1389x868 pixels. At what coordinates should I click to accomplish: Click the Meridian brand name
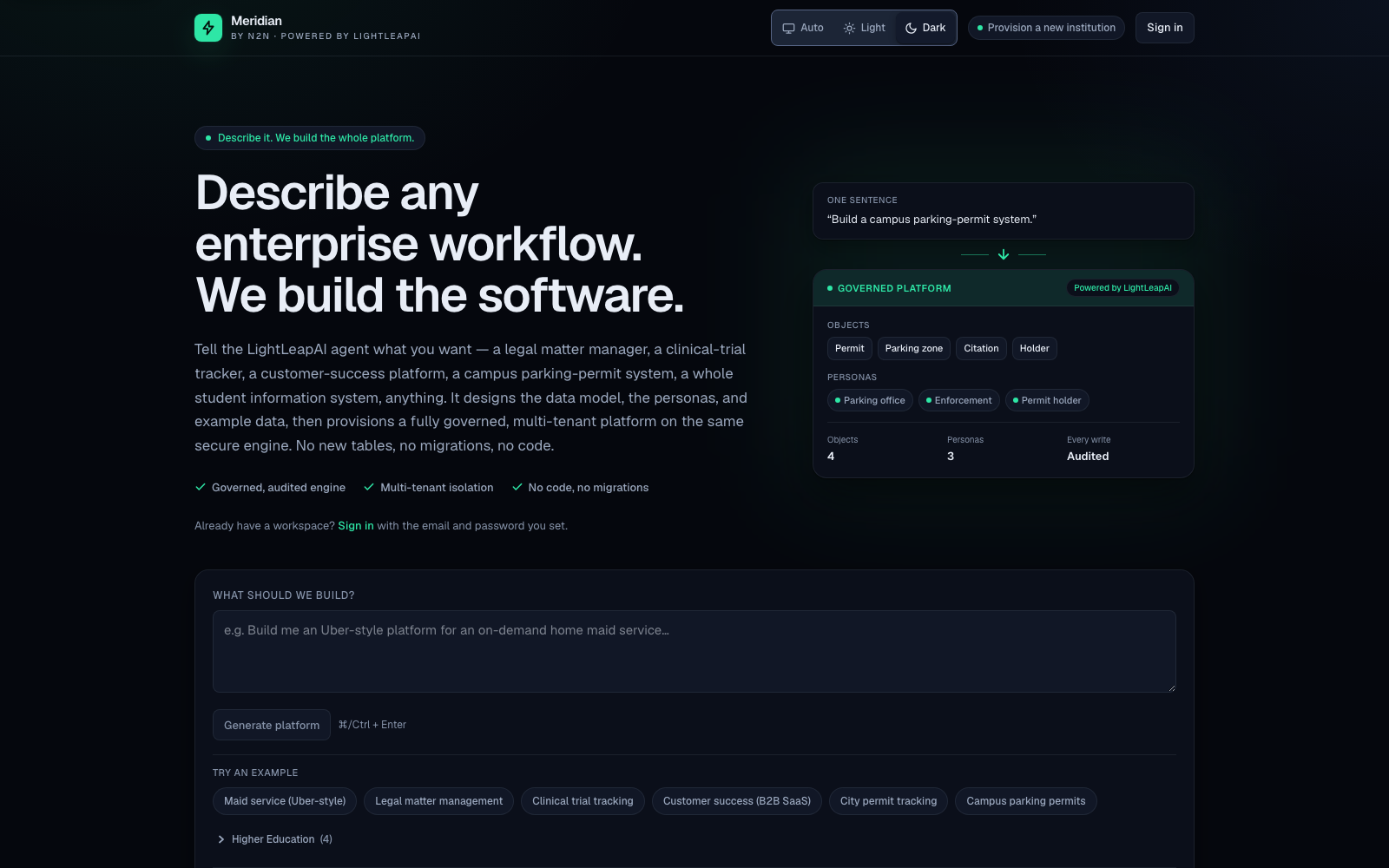[x=256, y=21]
